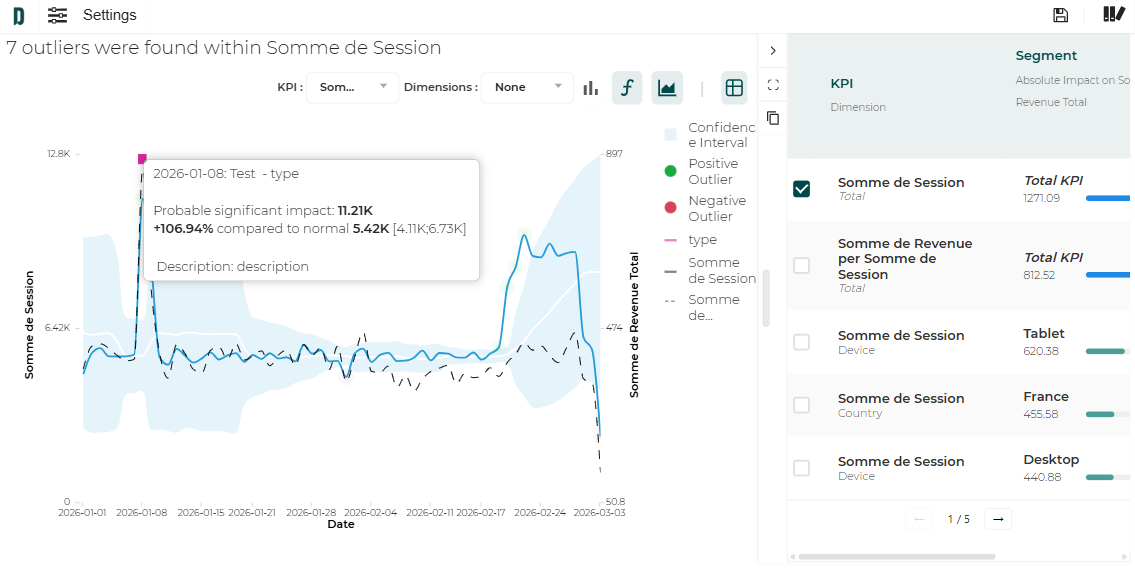Click the copy icon in side strip

click(773, 118)
